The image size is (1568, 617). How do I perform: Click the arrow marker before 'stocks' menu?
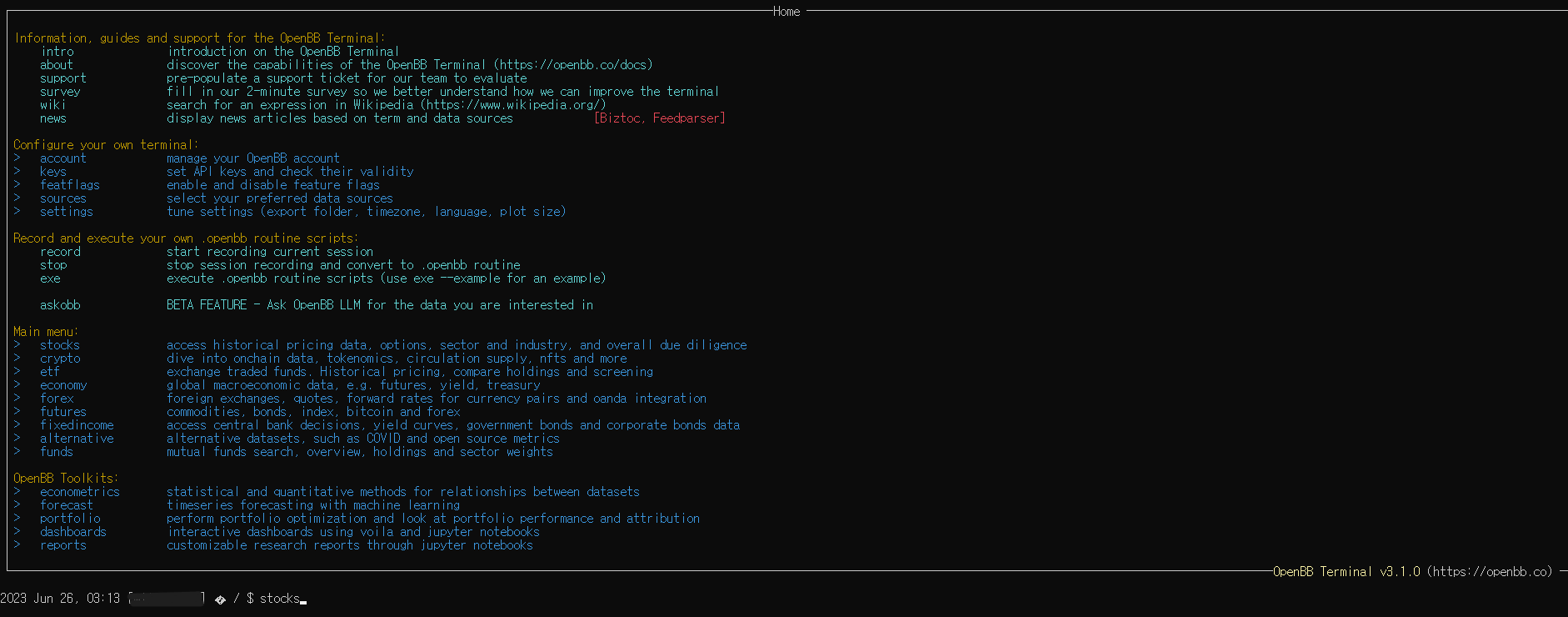(17, 345)
